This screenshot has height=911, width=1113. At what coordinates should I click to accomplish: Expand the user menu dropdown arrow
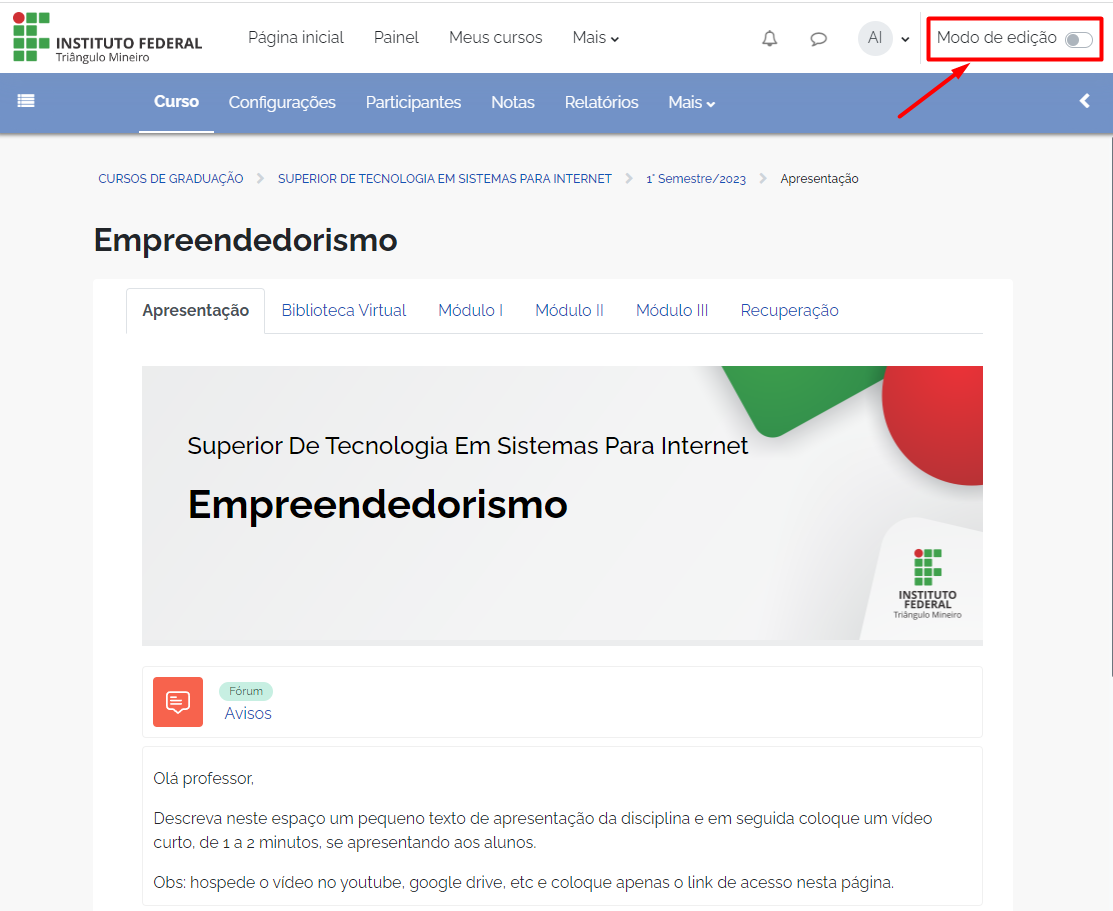pos(905,40)
